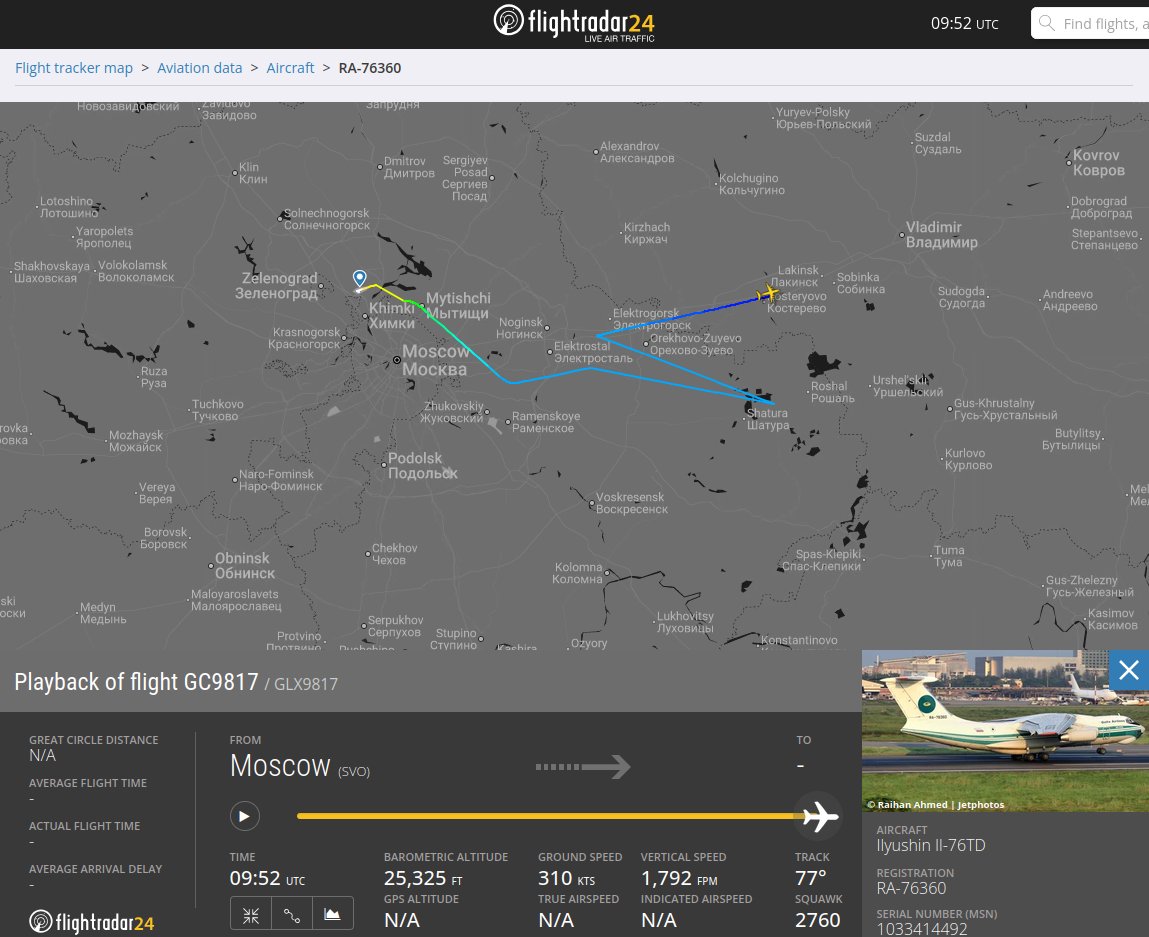Click the Moscow label on the map

(435, 360)
